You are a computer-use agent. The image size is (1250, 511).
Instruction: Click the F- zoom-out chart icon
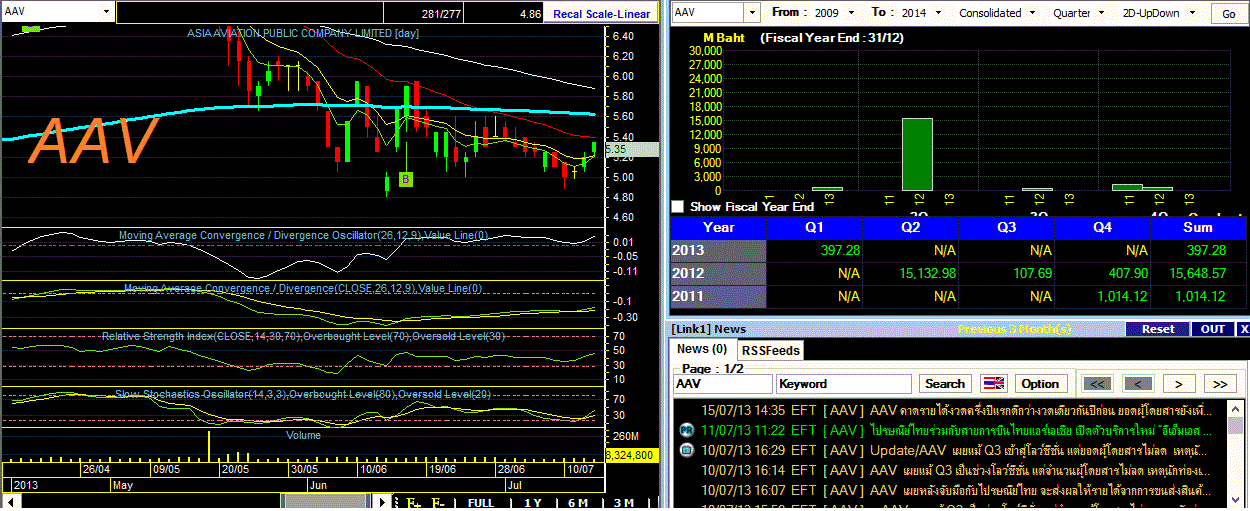click(x=438, y=503)
